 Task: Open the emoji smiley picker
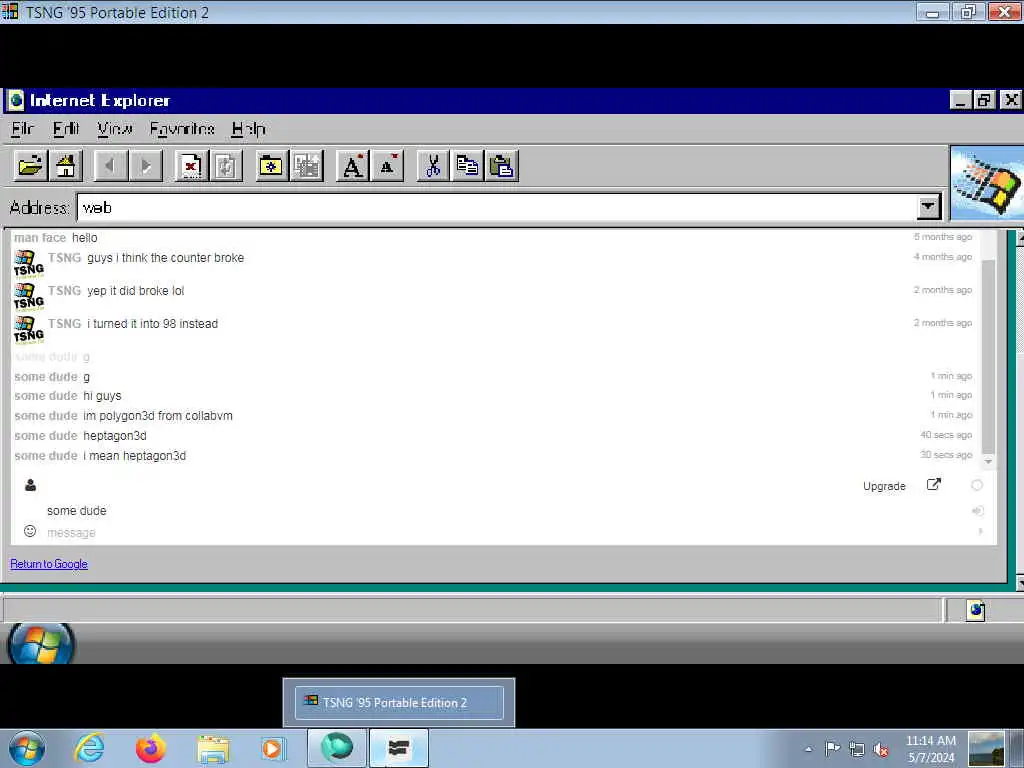point(30,531)
